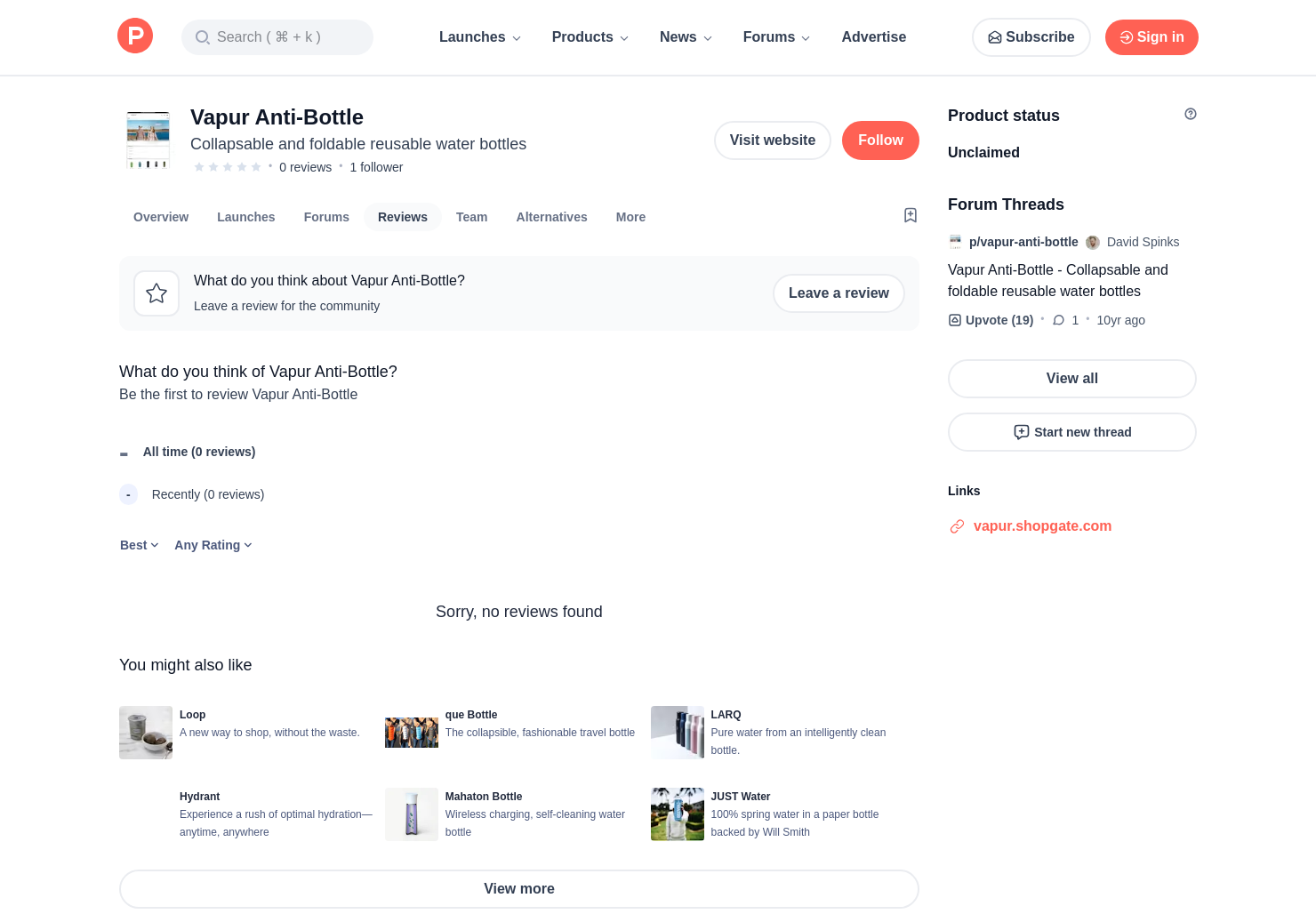Open the Any Rating filter dropdown
This screenshot has width=1316, height=922.
(213, 545)
